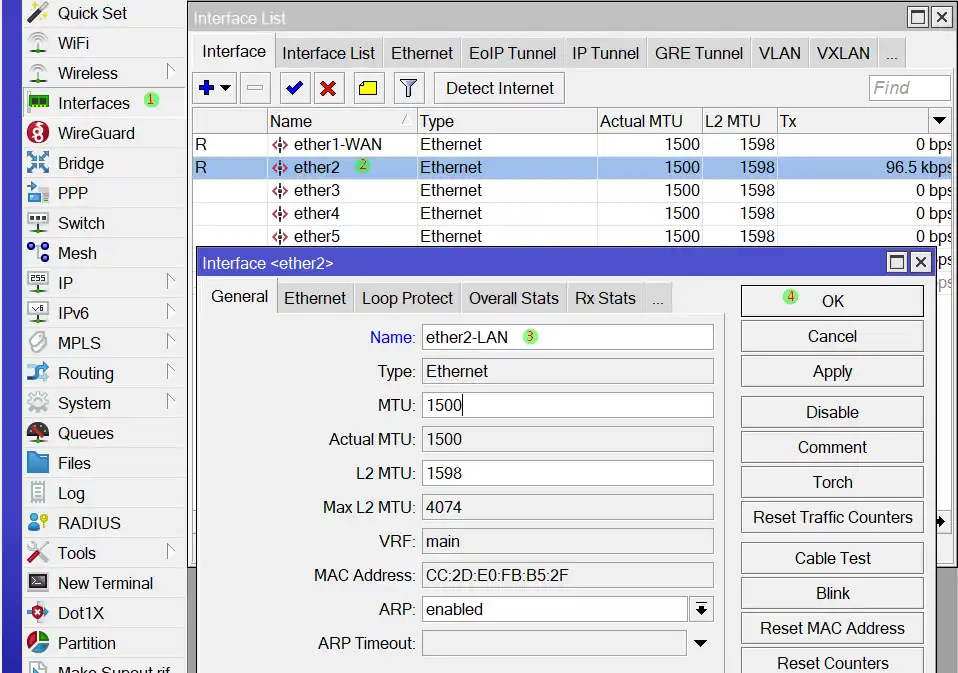Open the filter funnel icon
Screen dimensions: 958x673
coord(407,88)
